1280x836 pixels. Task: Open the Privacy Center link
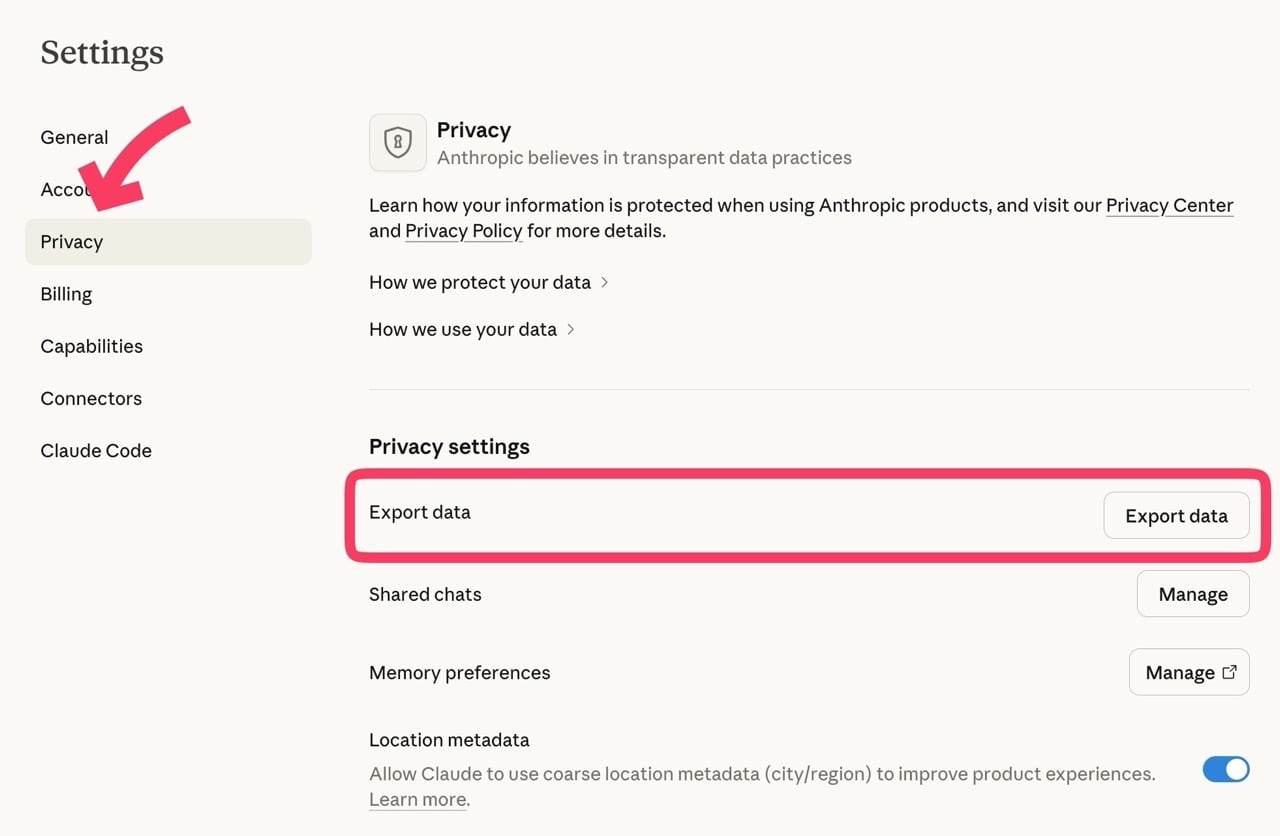tap(1169, 205)
